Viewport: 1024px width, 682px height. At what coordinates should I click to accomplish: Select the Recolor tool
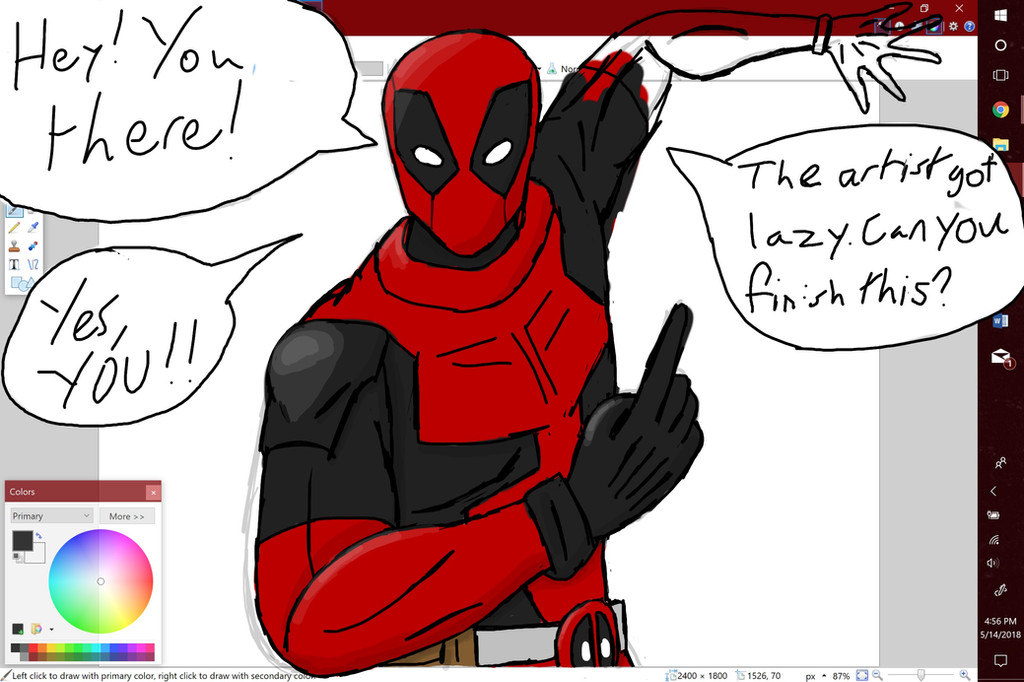(x=33, y=246)
